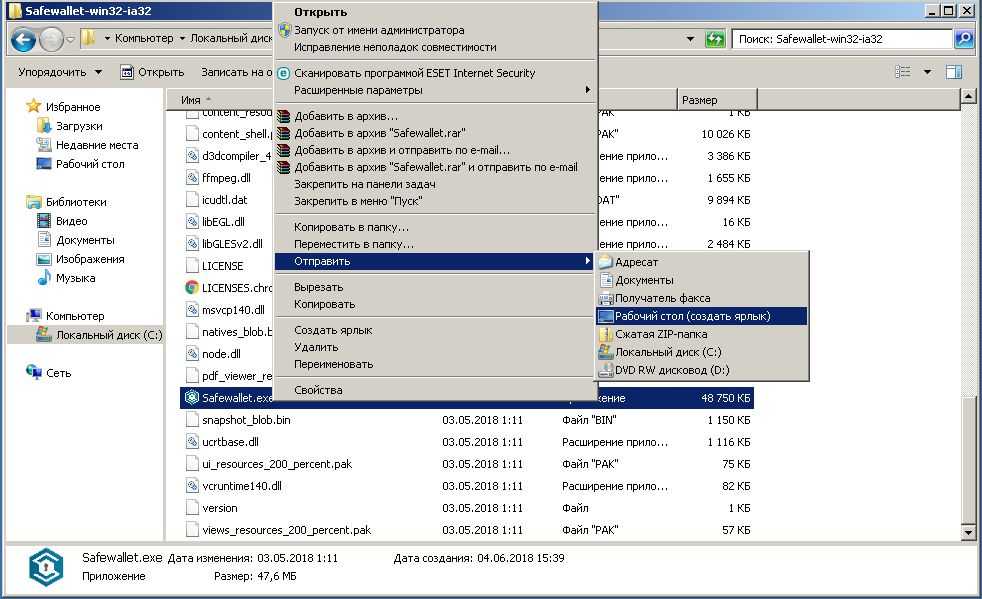Click the scrollbar up arrow
The height and width of the screenshot is (599, 982).
click(x=968, y=96)
